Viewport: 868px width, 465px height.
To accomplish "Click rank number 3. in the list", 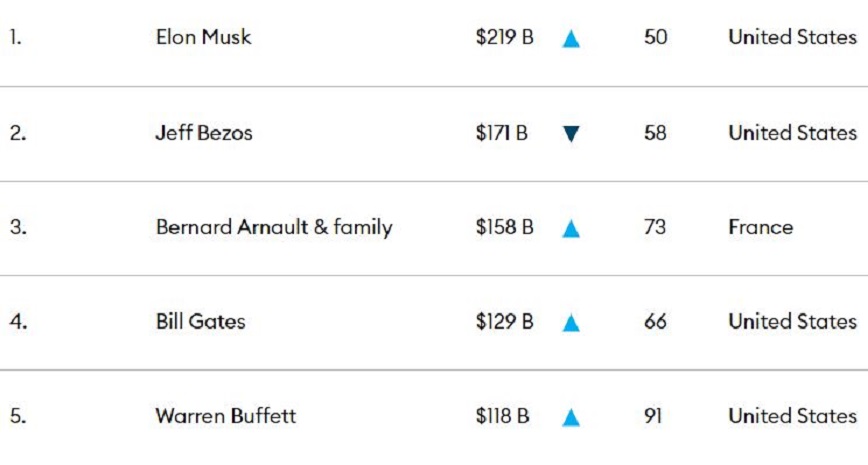I will tap(17, 228).
